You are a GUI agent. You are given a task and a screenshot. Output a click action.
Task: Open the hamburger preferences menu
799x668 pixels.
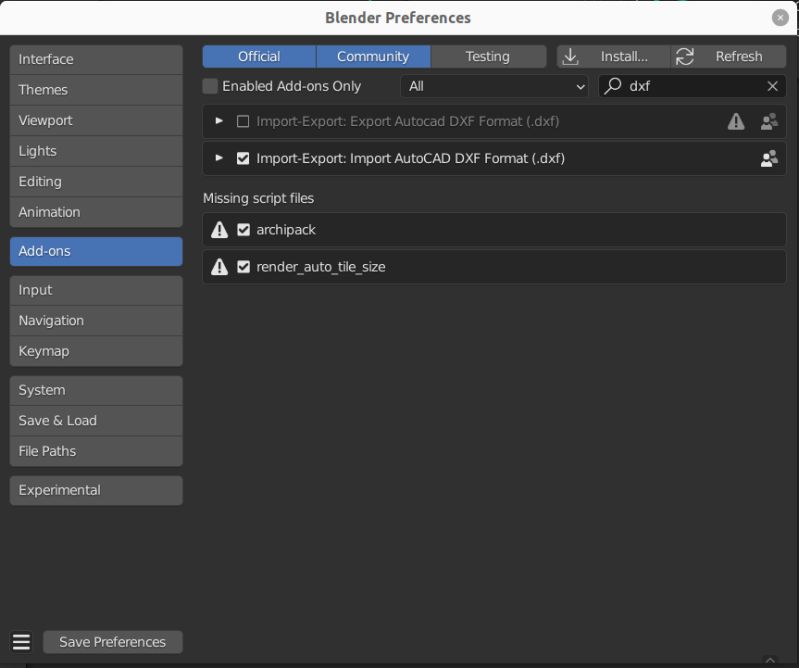point(21,642)
